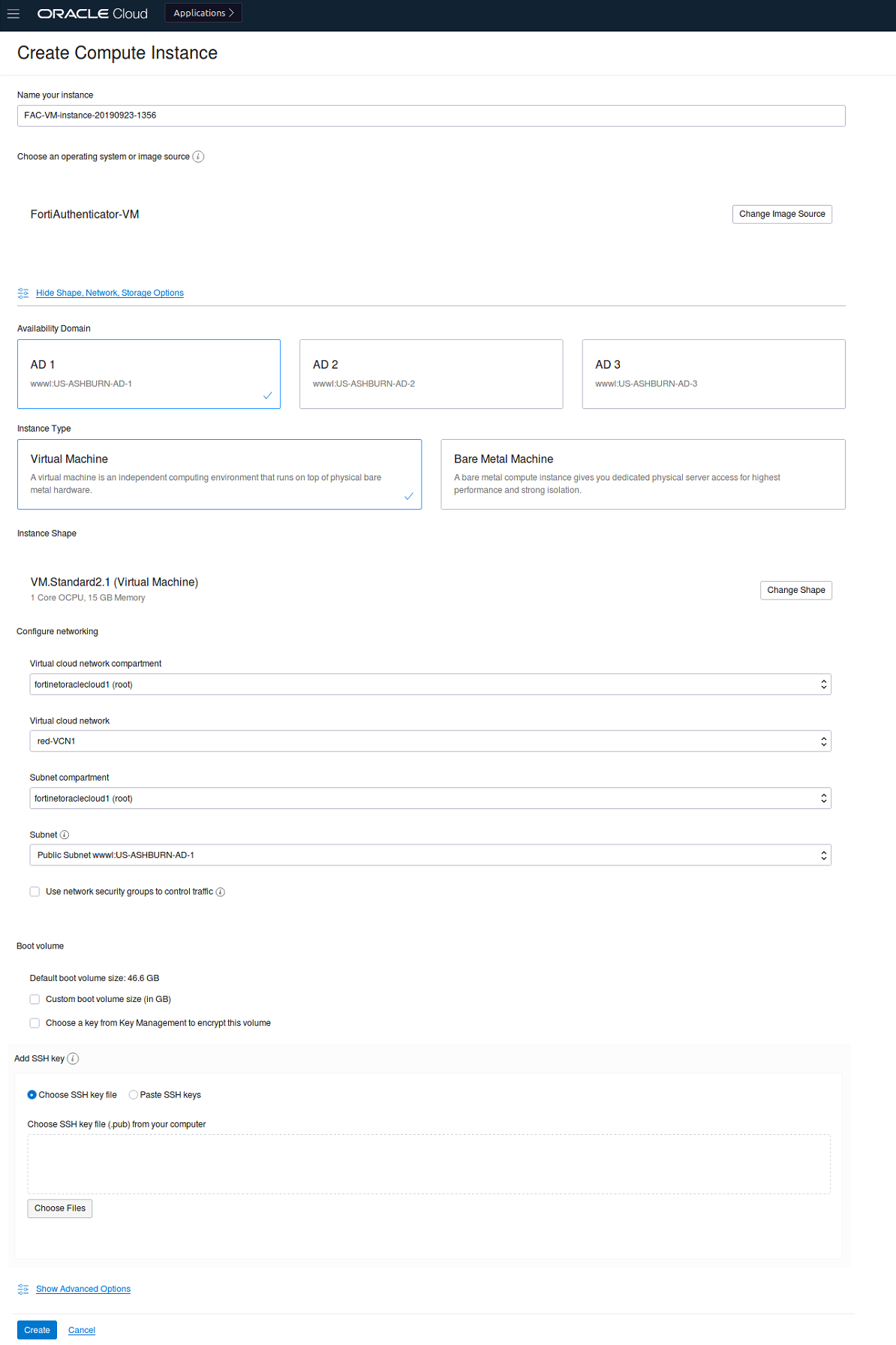Click the sliders icon beside Hide Shape options
This screenshot has width=896, height=1345.
[23, 293]
